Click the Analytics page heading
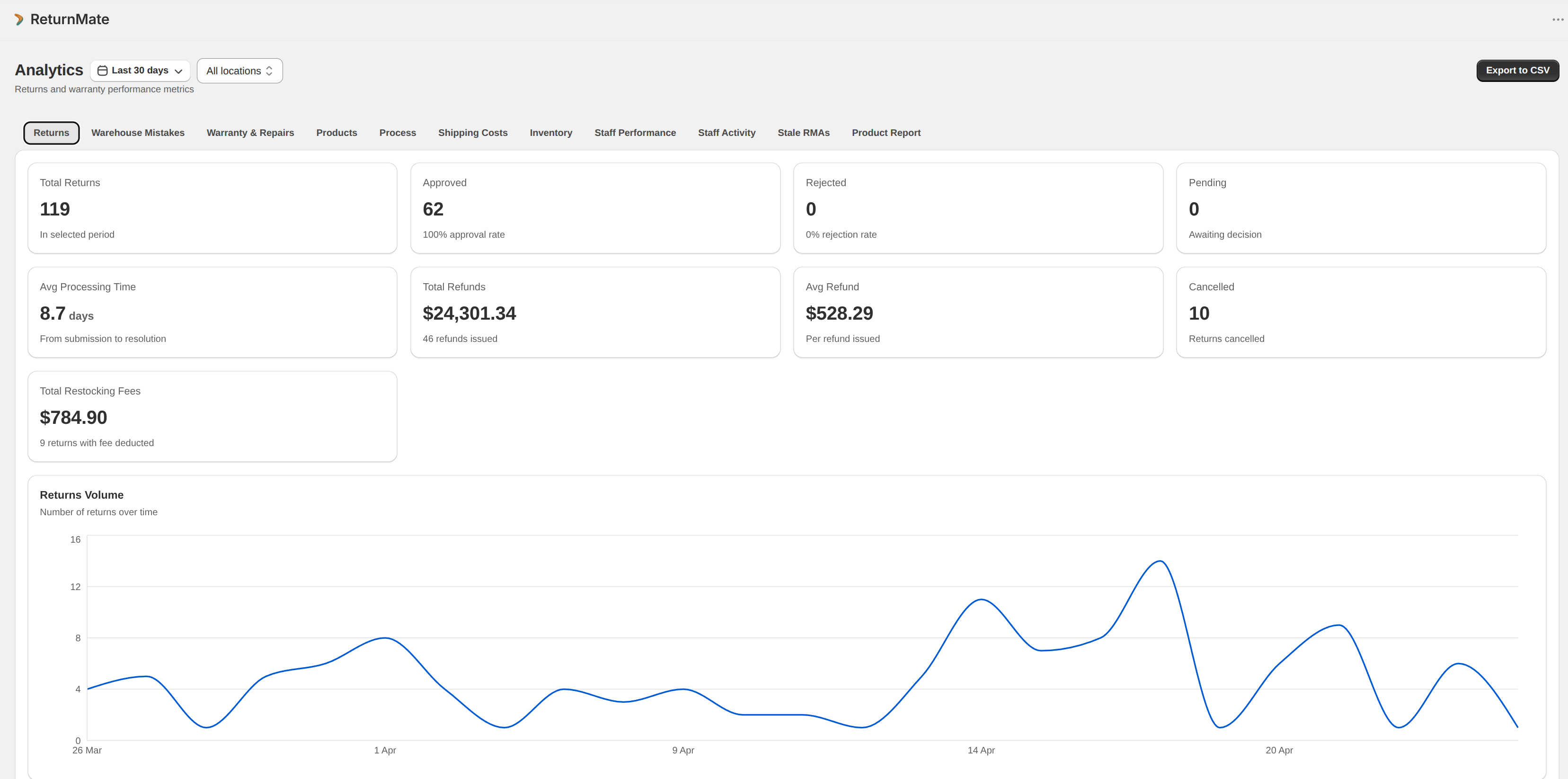This screenshot has height=779, width=1568. coord(49,70)
